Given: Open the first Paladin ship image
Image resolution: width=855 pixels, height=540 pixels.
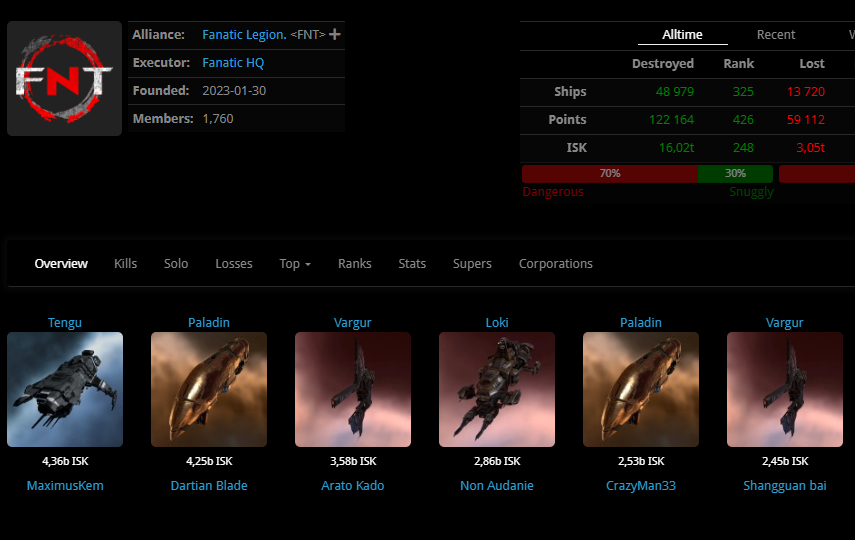Looking at the screenshot, I should (x=209, y=389).
